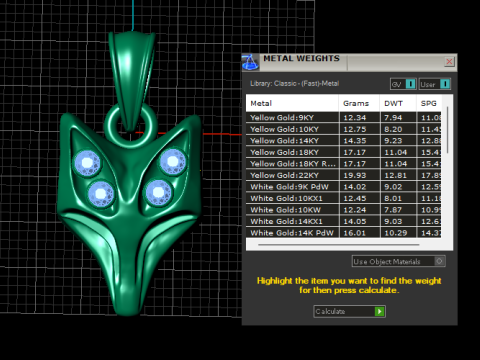480x360 pixels.
Task: Select the Yellow Gold:10KY row
Action: 344,129
